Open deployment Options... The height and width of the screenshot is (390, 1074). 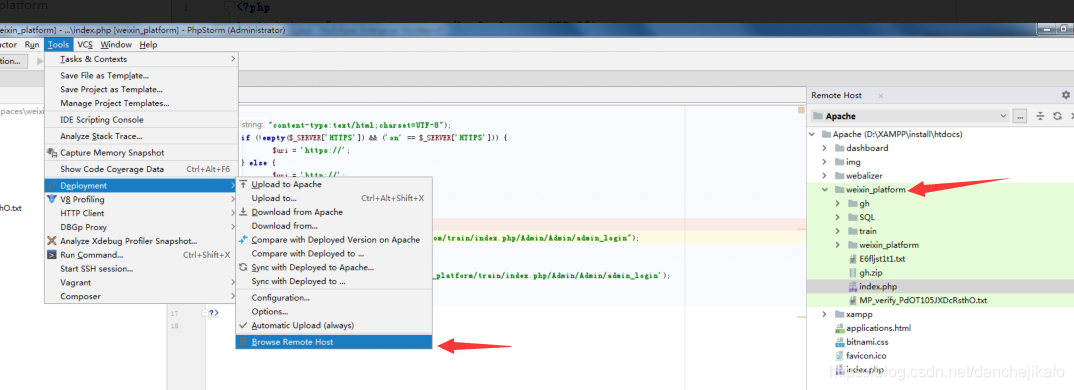coord(269,311)
